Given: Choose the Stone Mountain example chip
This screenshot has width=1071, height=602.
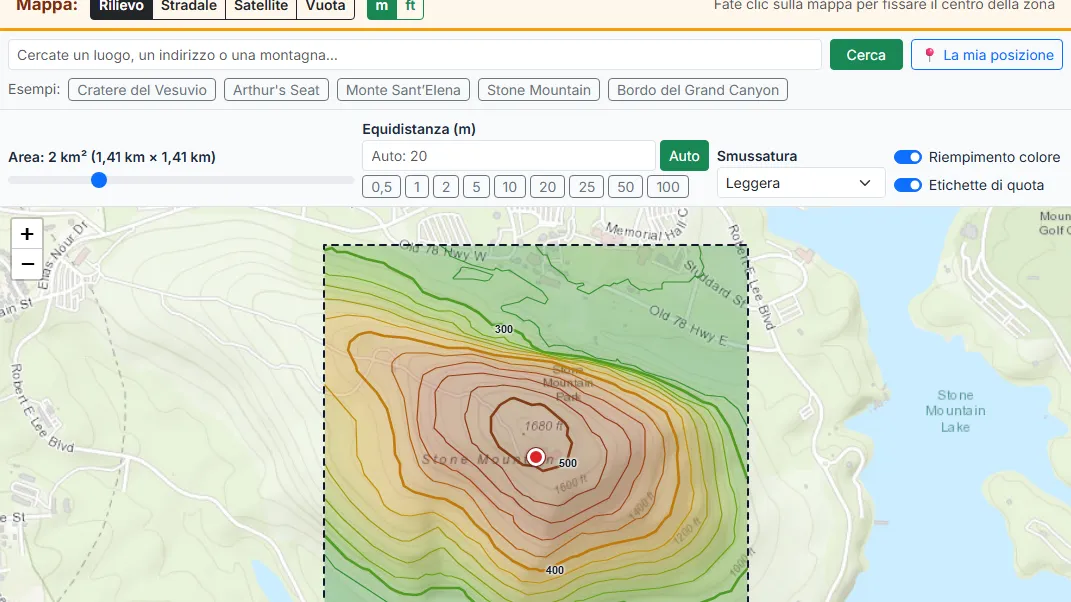Looking at the screenshot, I should click(539, 90).
